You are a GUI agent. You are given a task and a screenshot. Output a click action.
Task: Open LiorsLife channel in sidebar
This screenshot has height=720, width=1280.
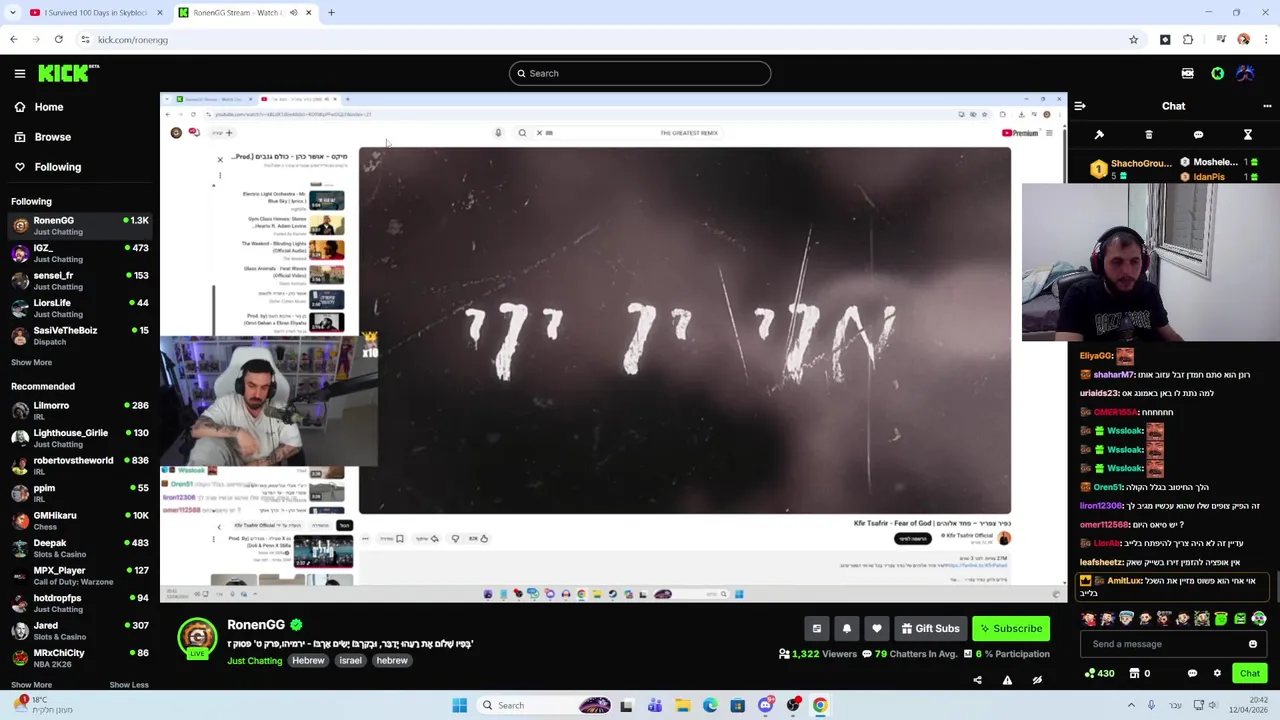click(80, 308)
